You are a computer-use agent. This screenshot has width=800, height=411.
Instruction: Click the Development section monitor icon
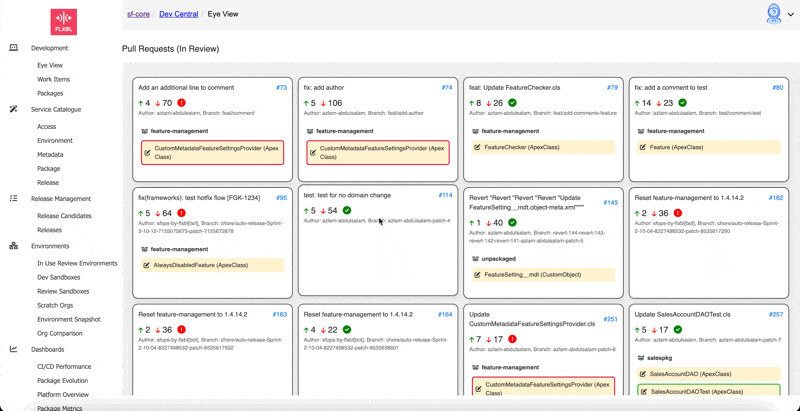pyautogui.click(x=13, y=48)
